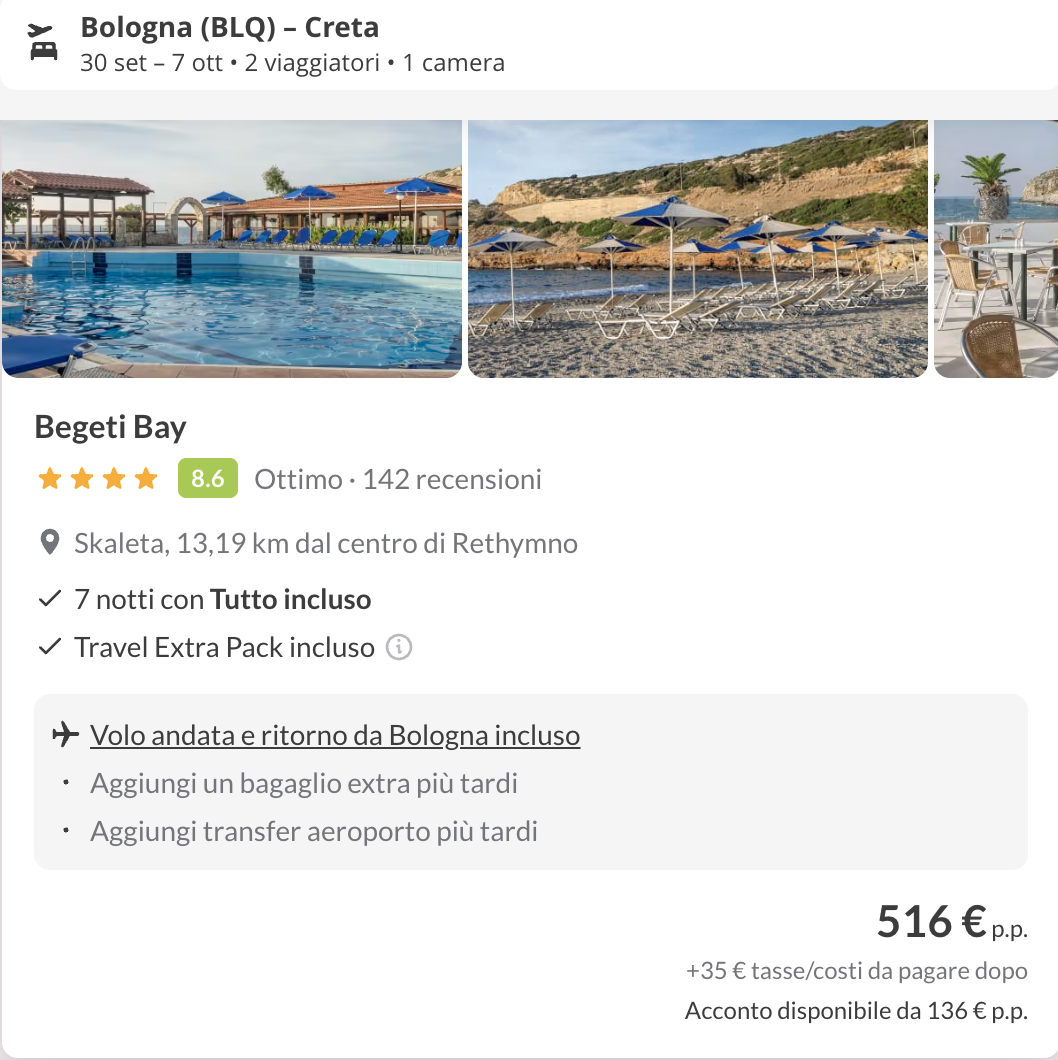
Task: Open the pool photo of Begeti Bay
Action: pos(231,248)
